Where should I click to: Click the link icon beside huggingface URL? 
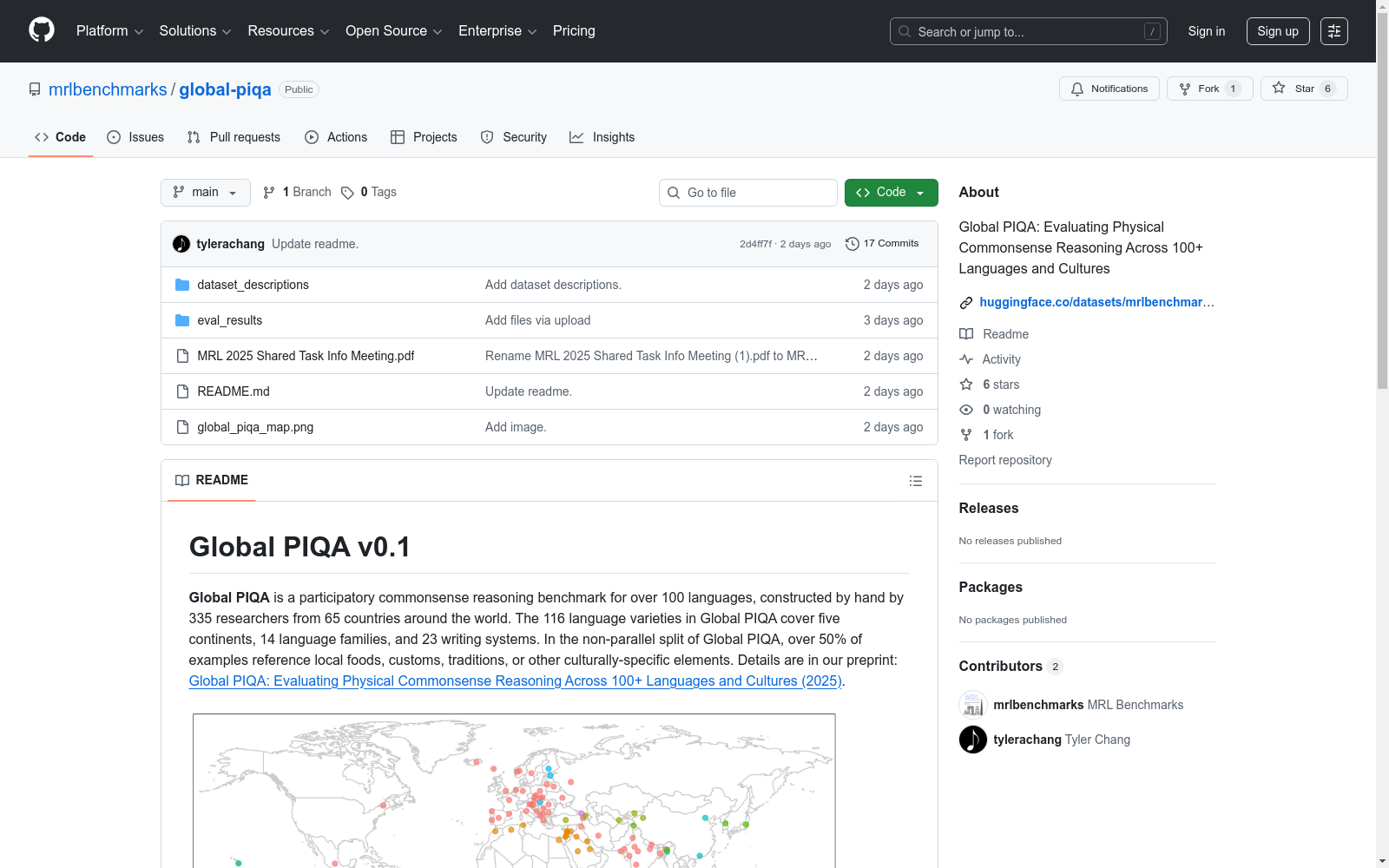click(x=966, y=303)
